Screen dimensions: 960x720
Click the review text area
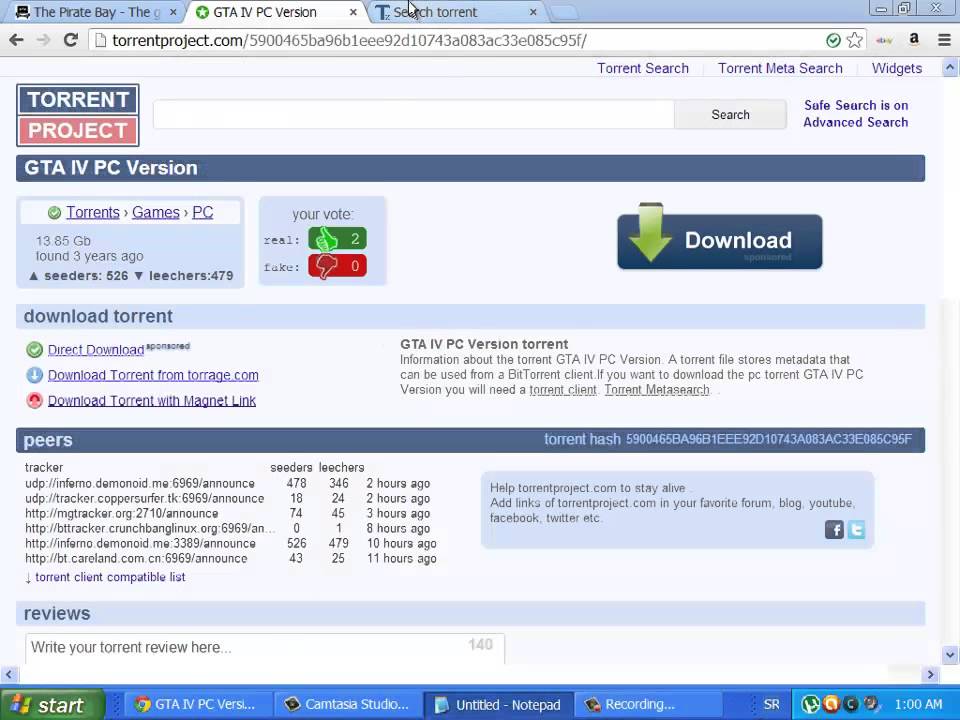[264, 648]
